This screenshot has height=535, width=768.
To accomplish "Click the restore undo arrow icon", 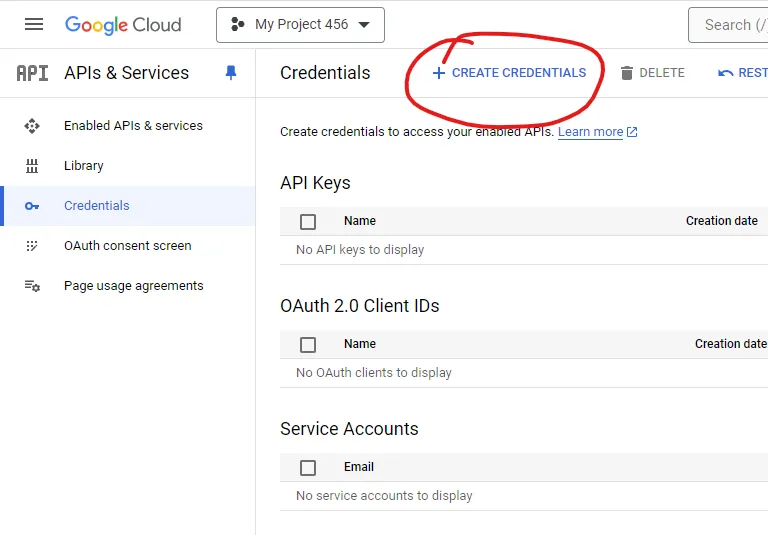I will pyautogui.click(x=725, y=73).
